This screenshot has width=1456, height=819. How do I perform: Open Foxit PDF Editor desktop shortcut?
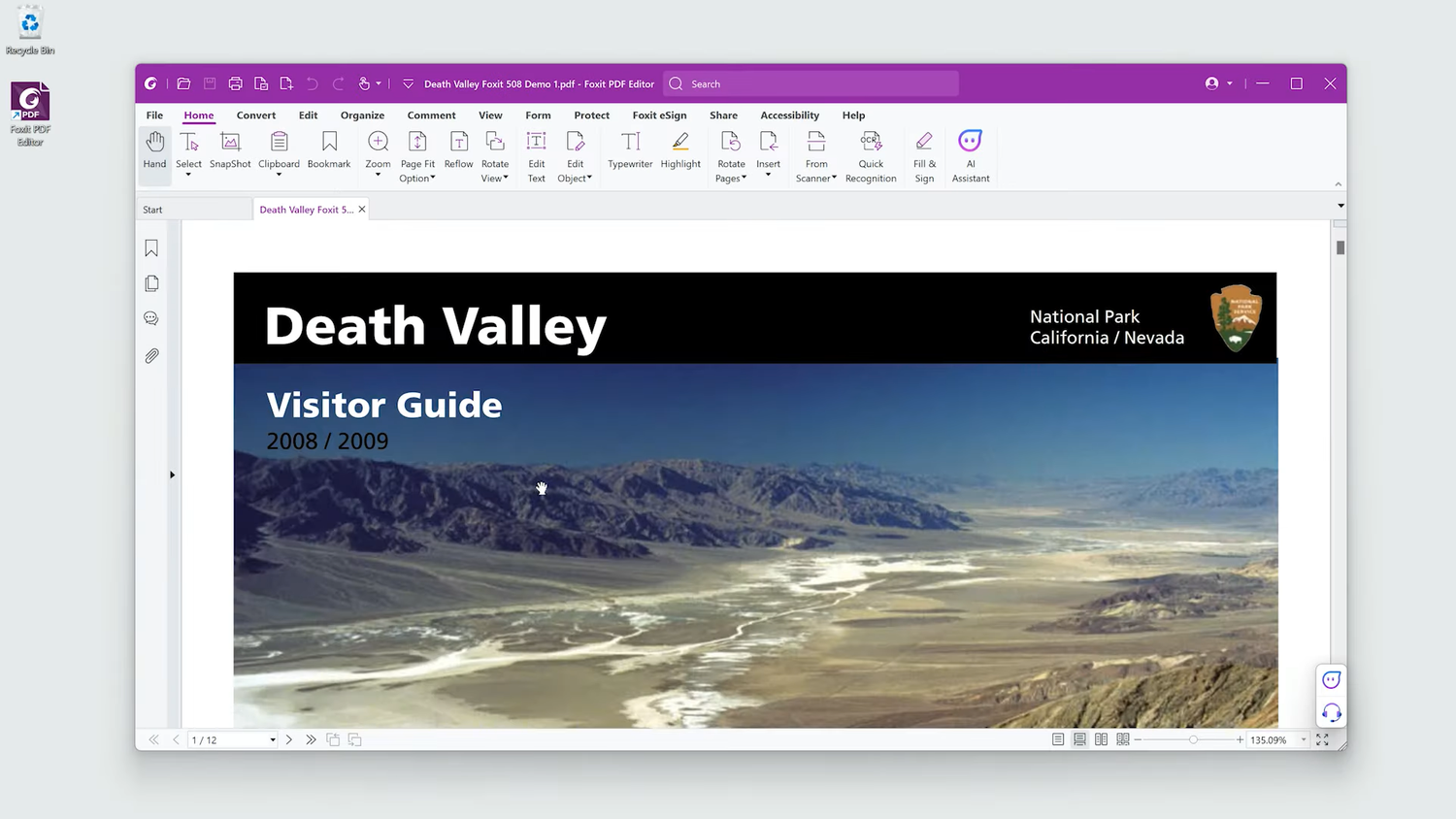coord(30,114)
